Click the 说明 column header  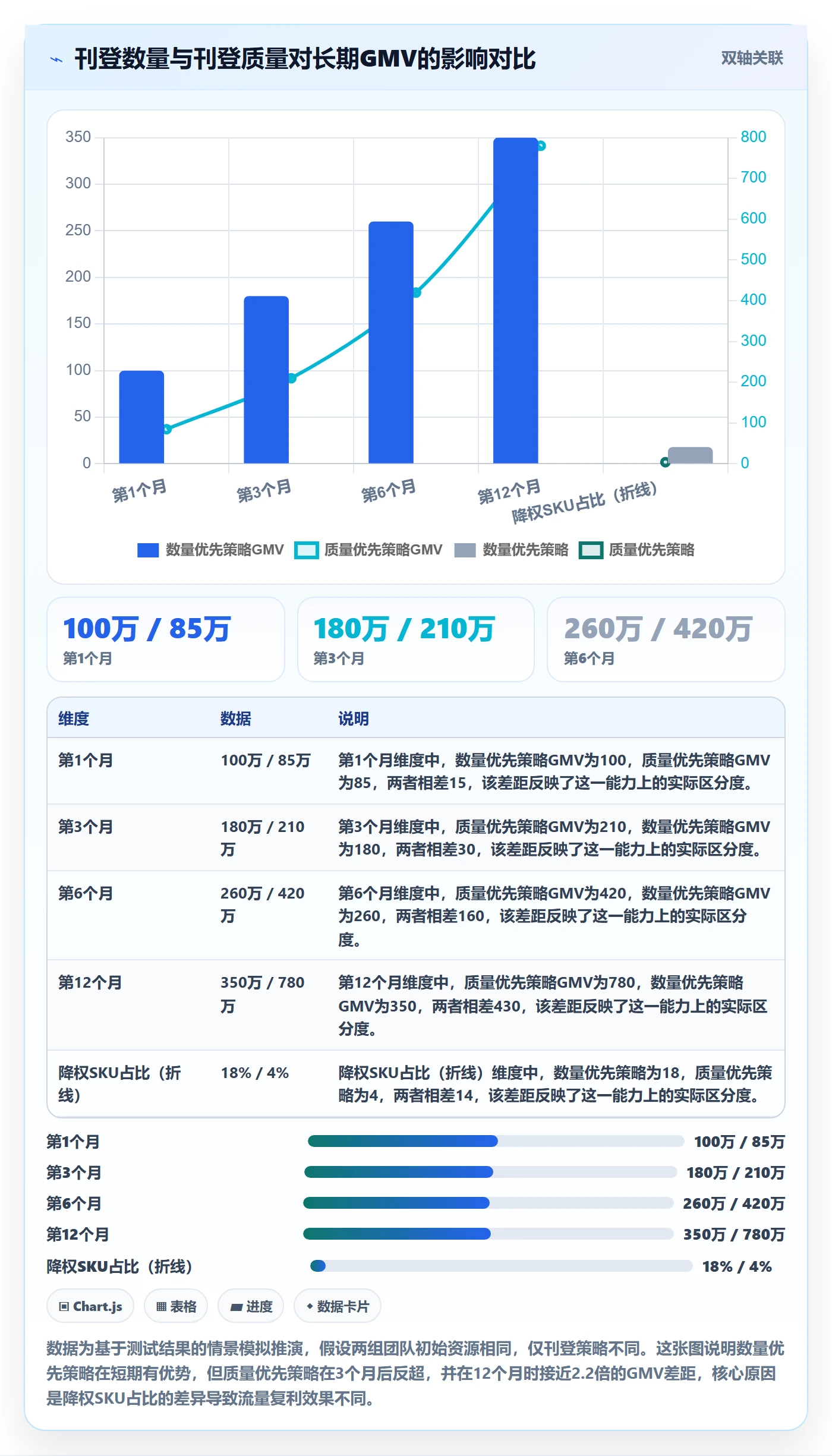(x=354, y=718)
